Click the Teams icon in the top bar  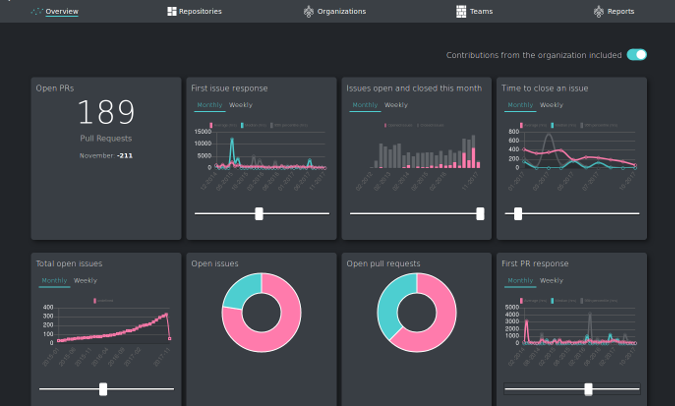[461, 12]
